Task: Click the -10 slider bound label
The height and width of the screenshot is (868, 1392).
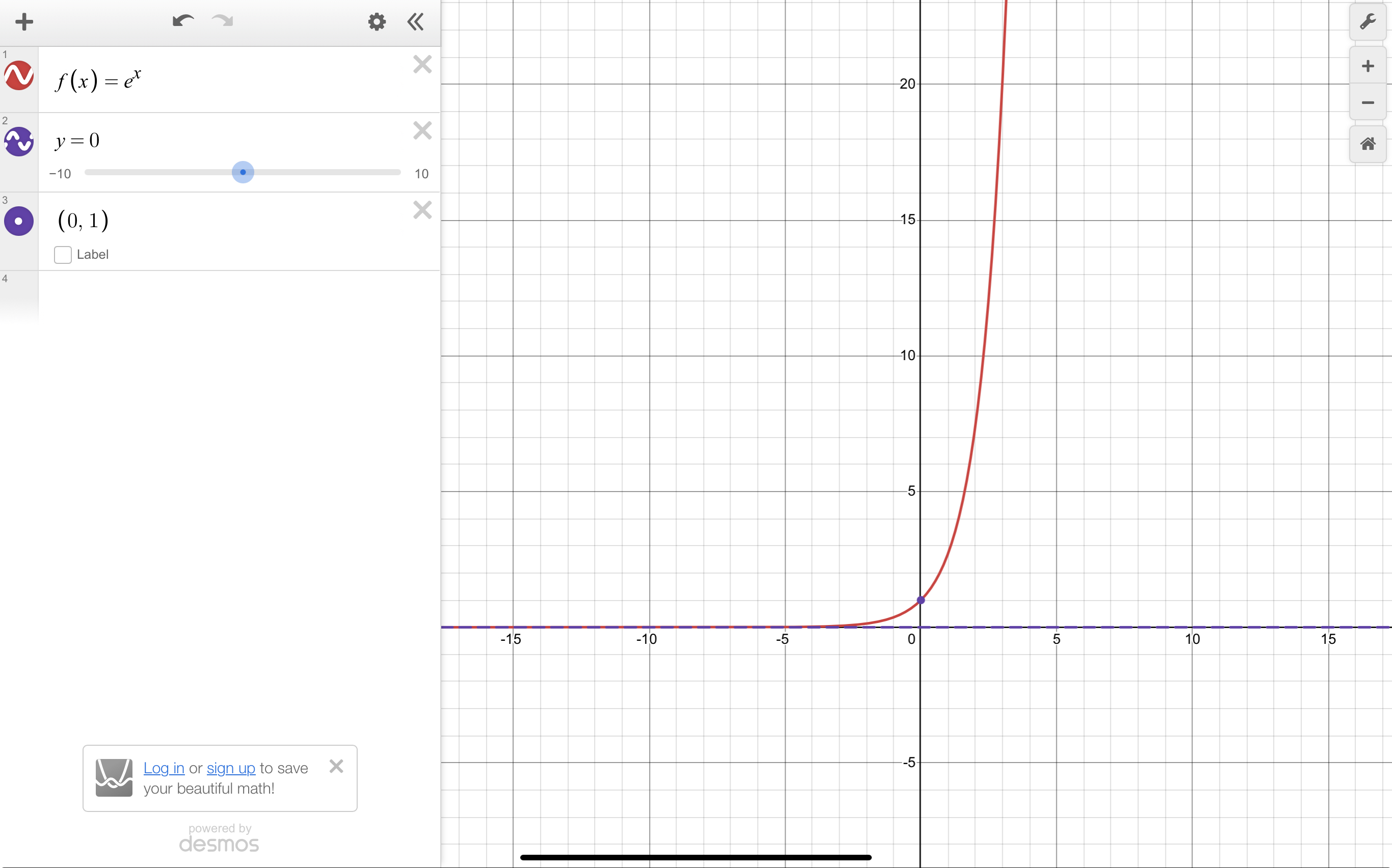Action: tap(60, 173)
